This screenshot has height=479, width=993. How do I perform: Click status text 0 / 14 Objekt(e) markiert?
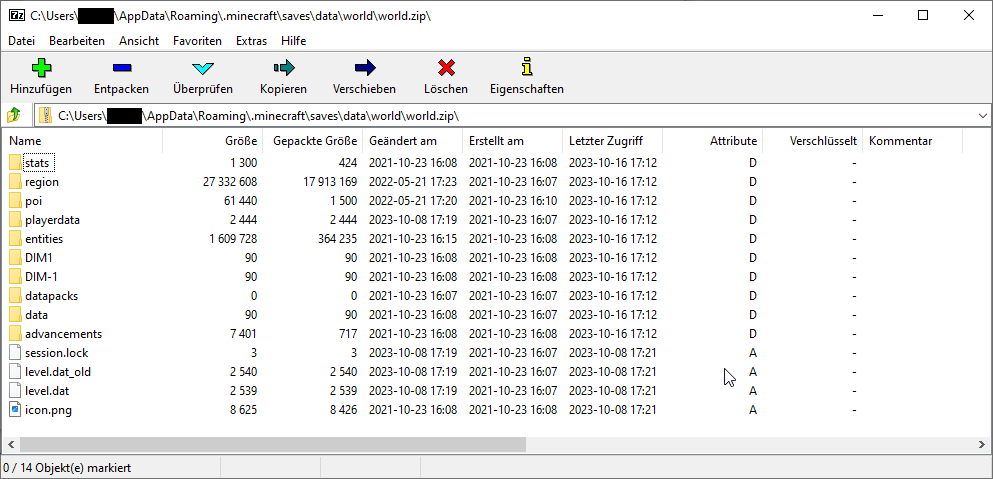click(67, 468)
